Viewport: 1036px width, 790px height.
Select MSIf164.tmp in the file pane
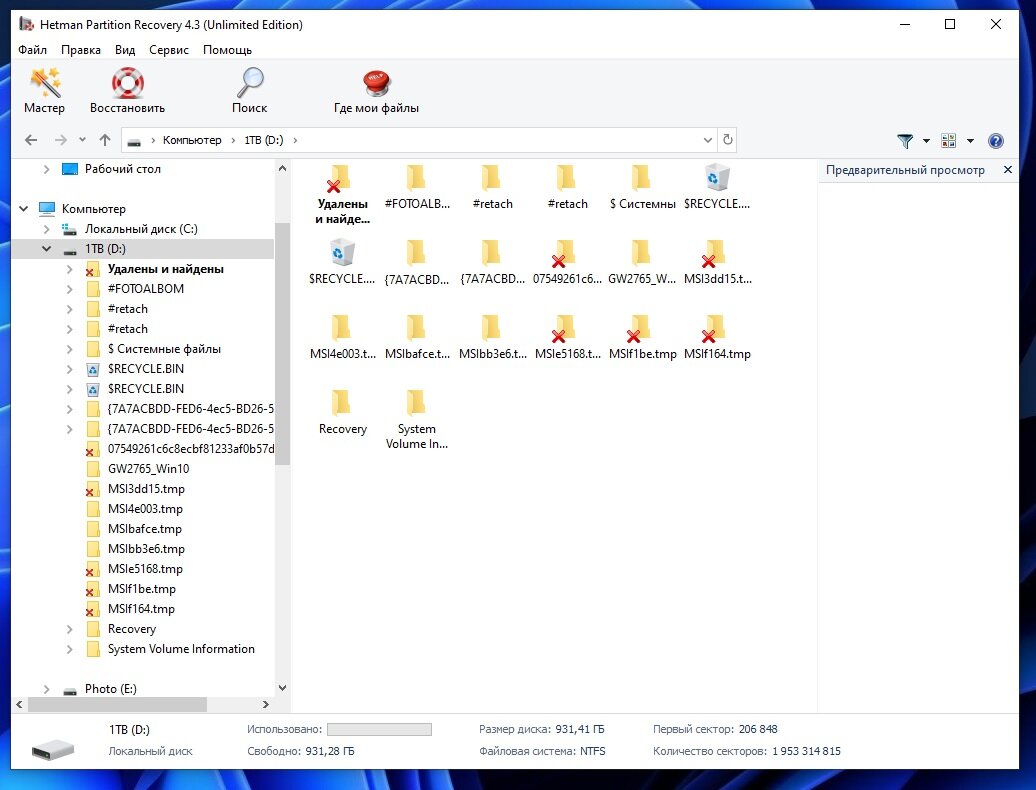718,337
